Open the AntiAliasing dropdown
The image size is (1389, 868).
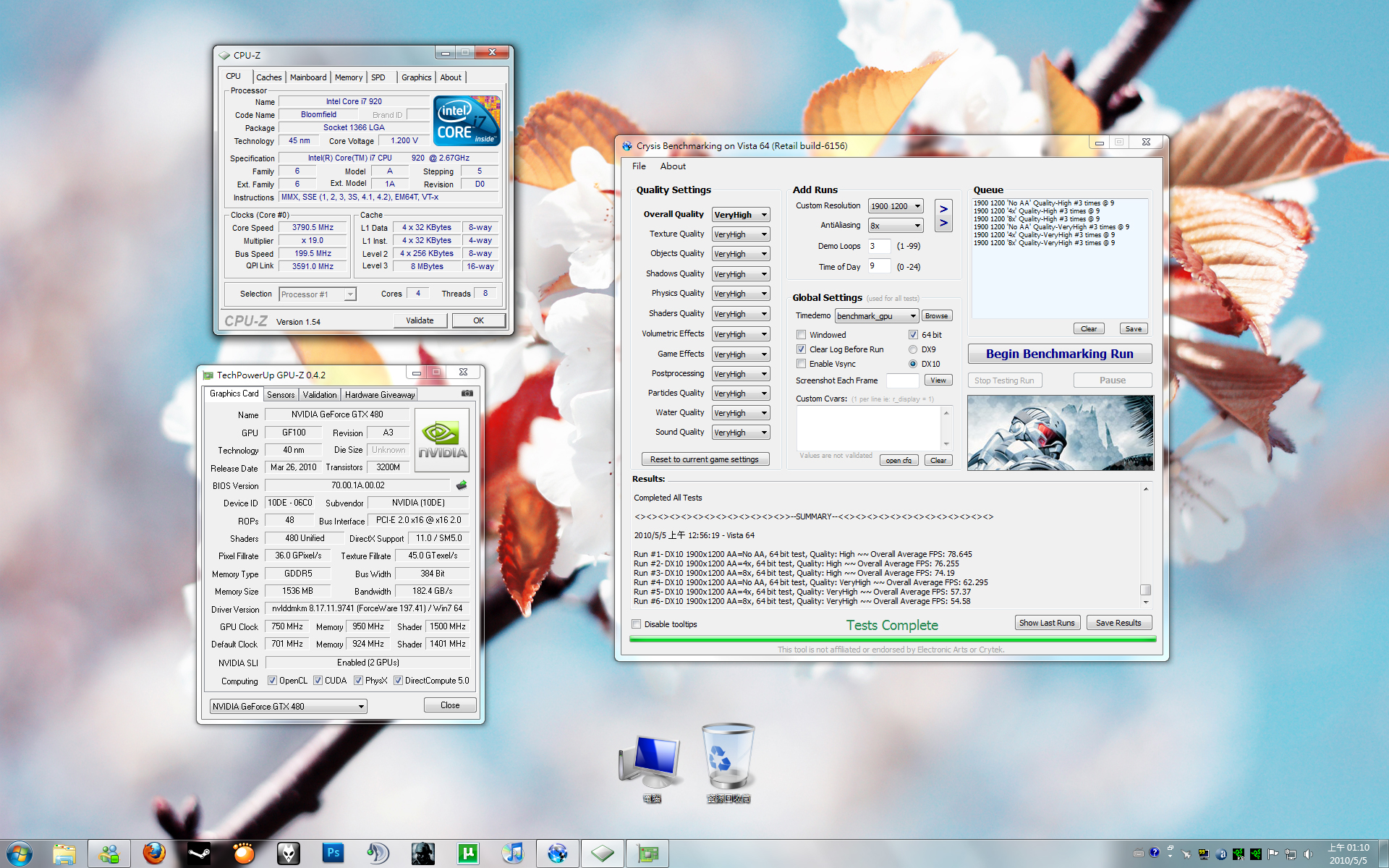point(896,226)
